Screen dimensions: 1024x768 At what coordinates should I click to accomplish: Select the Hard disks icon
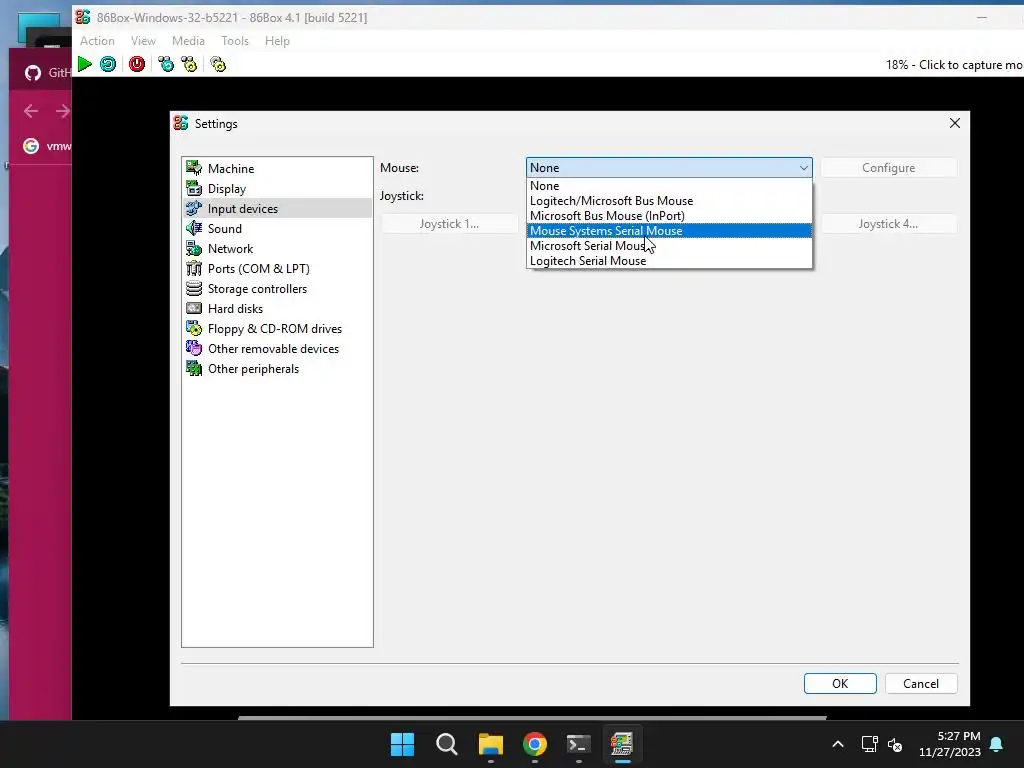pos(194,308)
